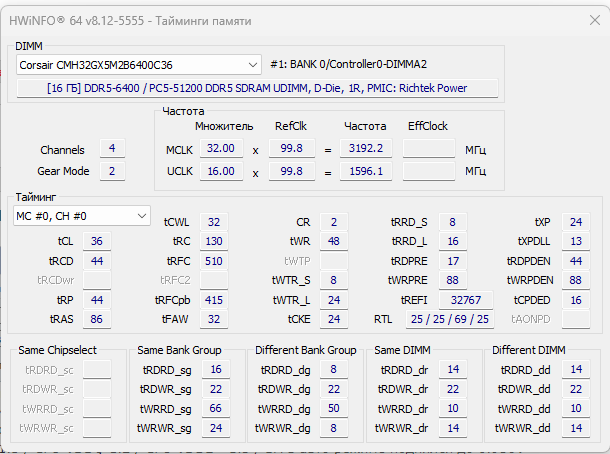Click the tWRPDEN value field
The height and width of the screenshot is (454, 610).
pyautogui.click(x=576, y=280)
